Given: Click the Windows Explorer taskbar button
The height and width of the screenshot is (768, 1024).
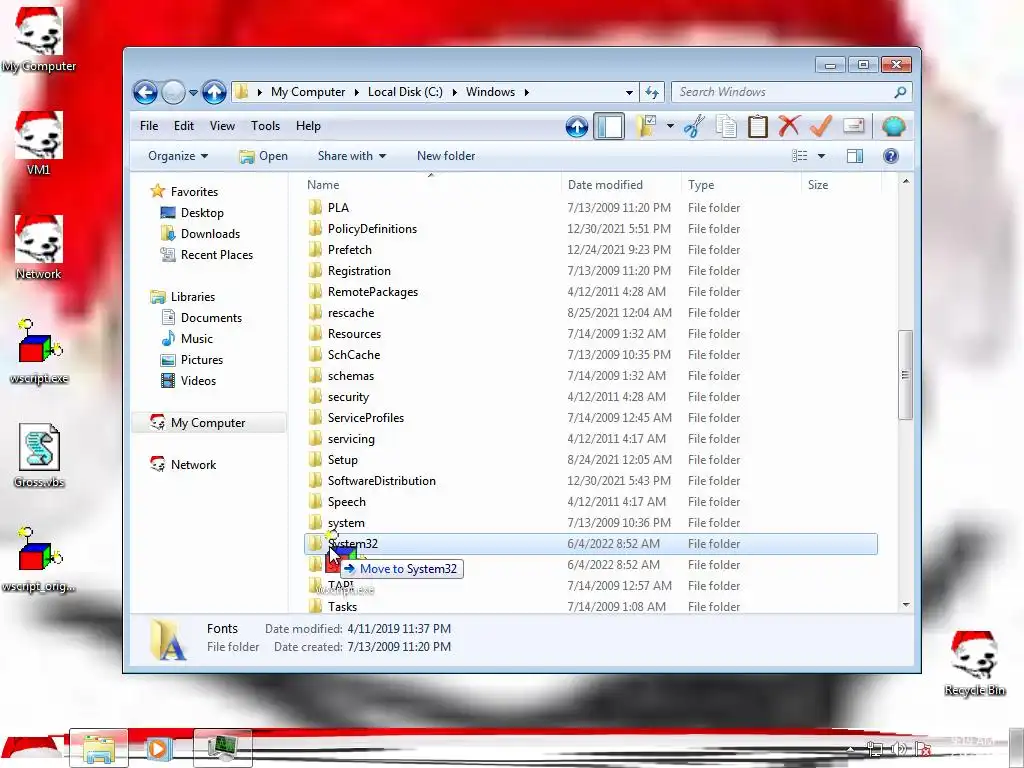Looking at the screenshot, I should tap(99, 748).
